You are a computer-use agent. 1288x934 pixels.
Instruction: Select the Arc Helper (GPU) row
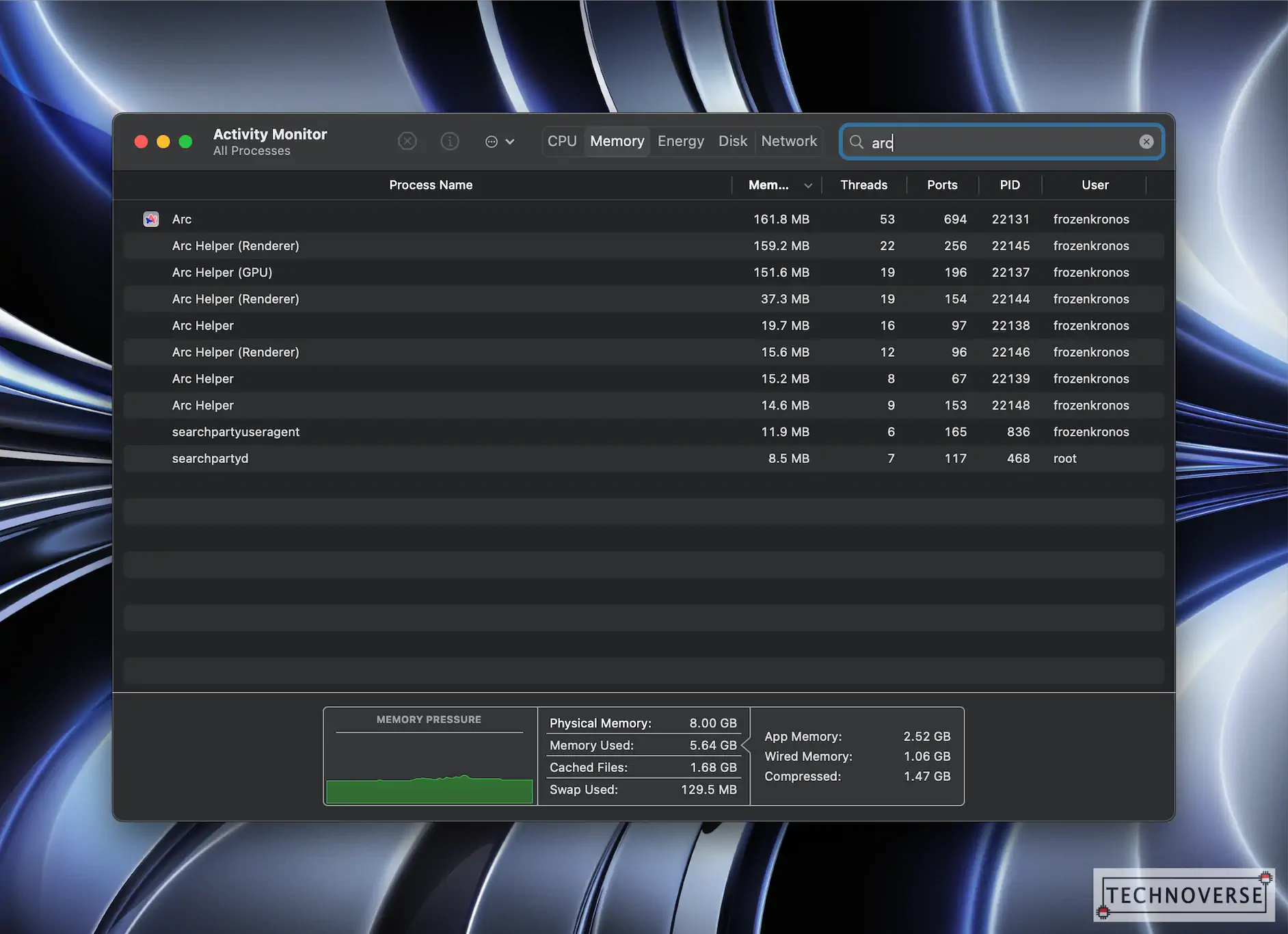point(644,272)
